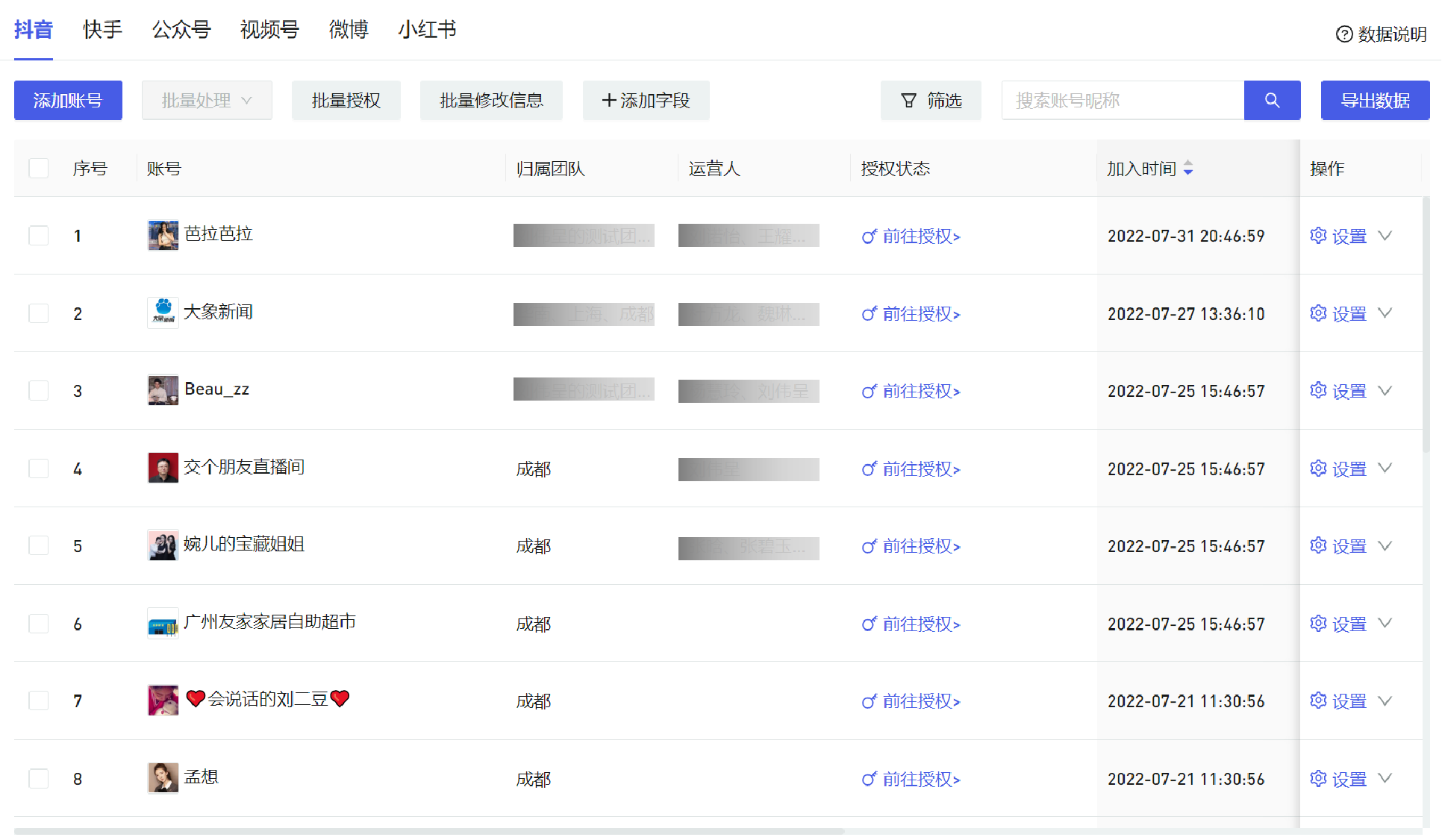Expand row 8 operations chevron

click(x=1385, y=778)
